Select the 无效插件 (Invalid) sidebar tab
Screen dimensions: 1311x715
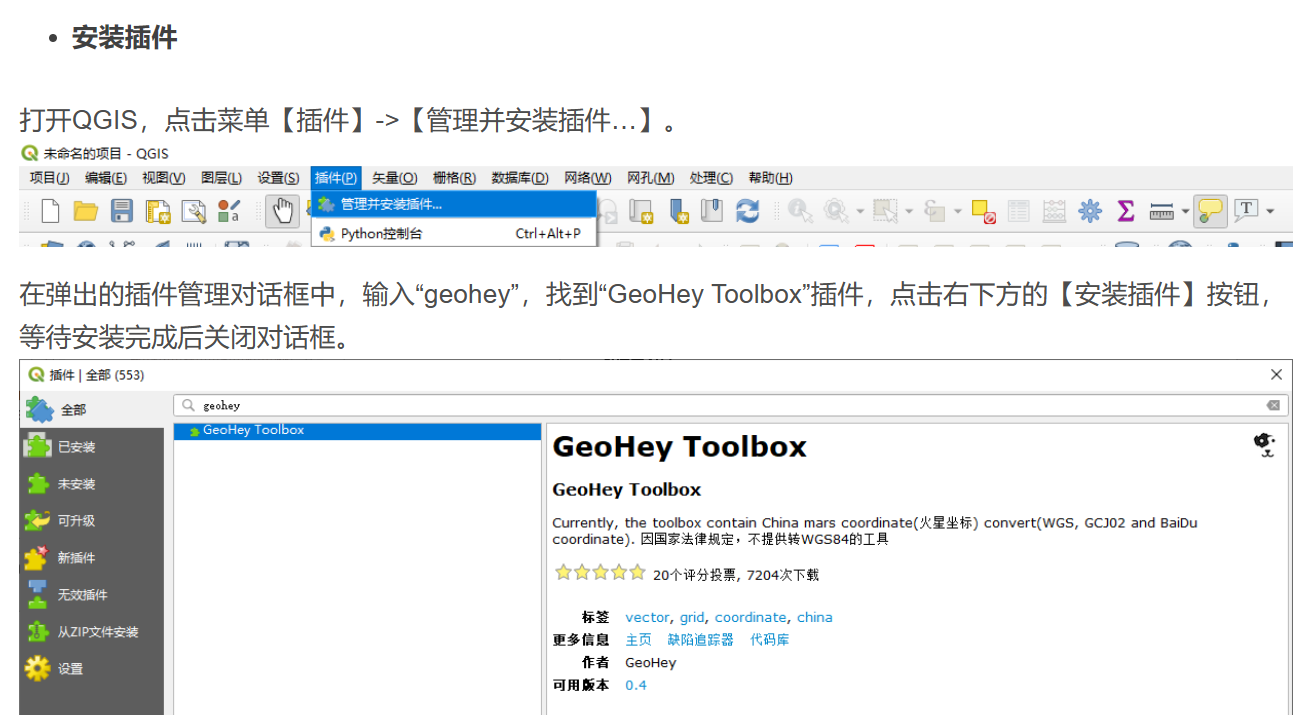click(x=91, y=595)
